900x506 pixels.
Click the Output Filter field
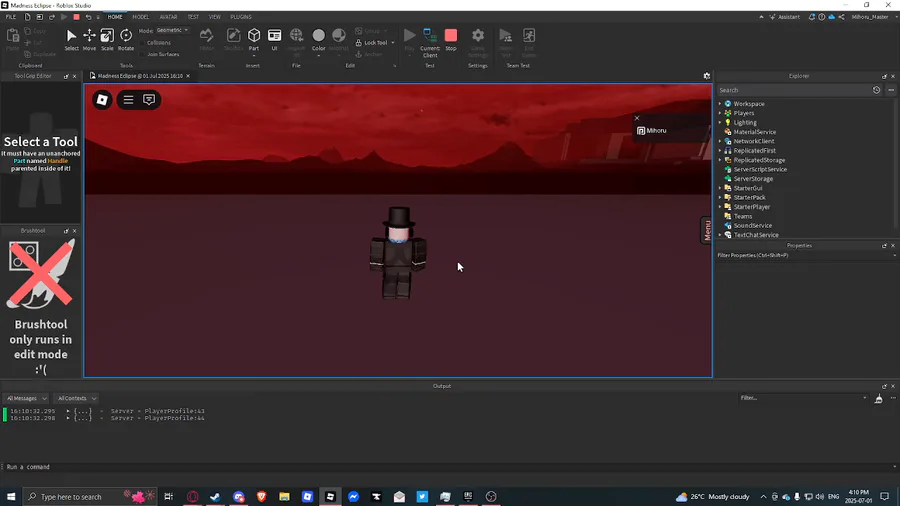[802, 398]
